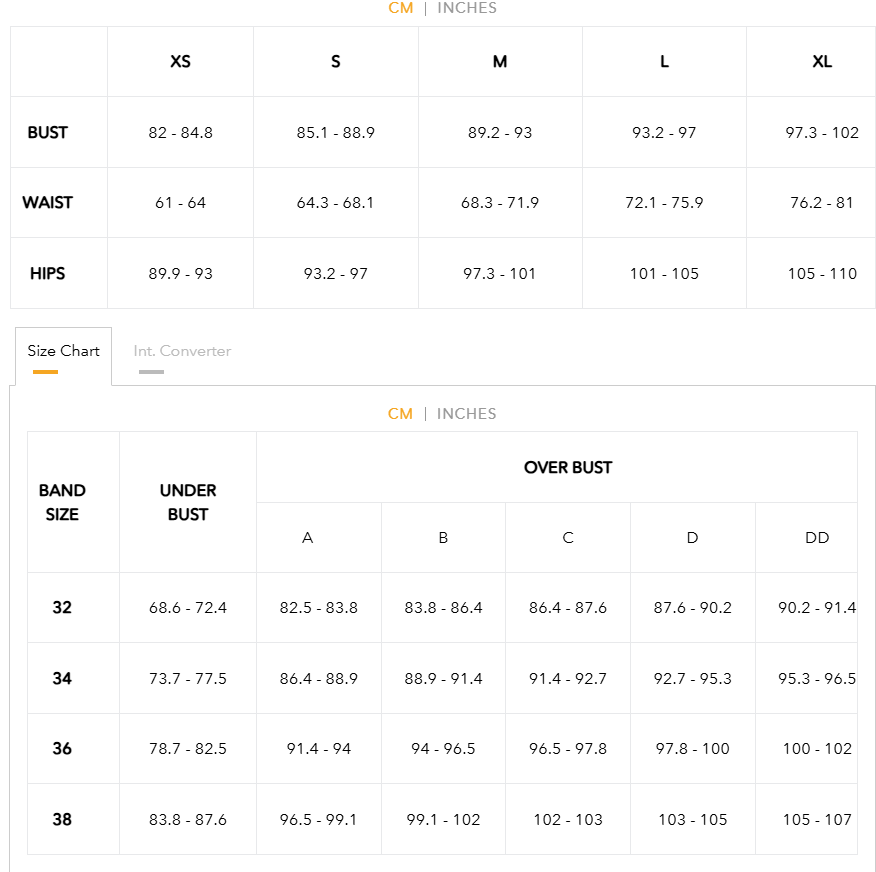The width and height of the screenshot is (876, 872).
Task: Click band size 38 row label
Action: pos(62,819)
